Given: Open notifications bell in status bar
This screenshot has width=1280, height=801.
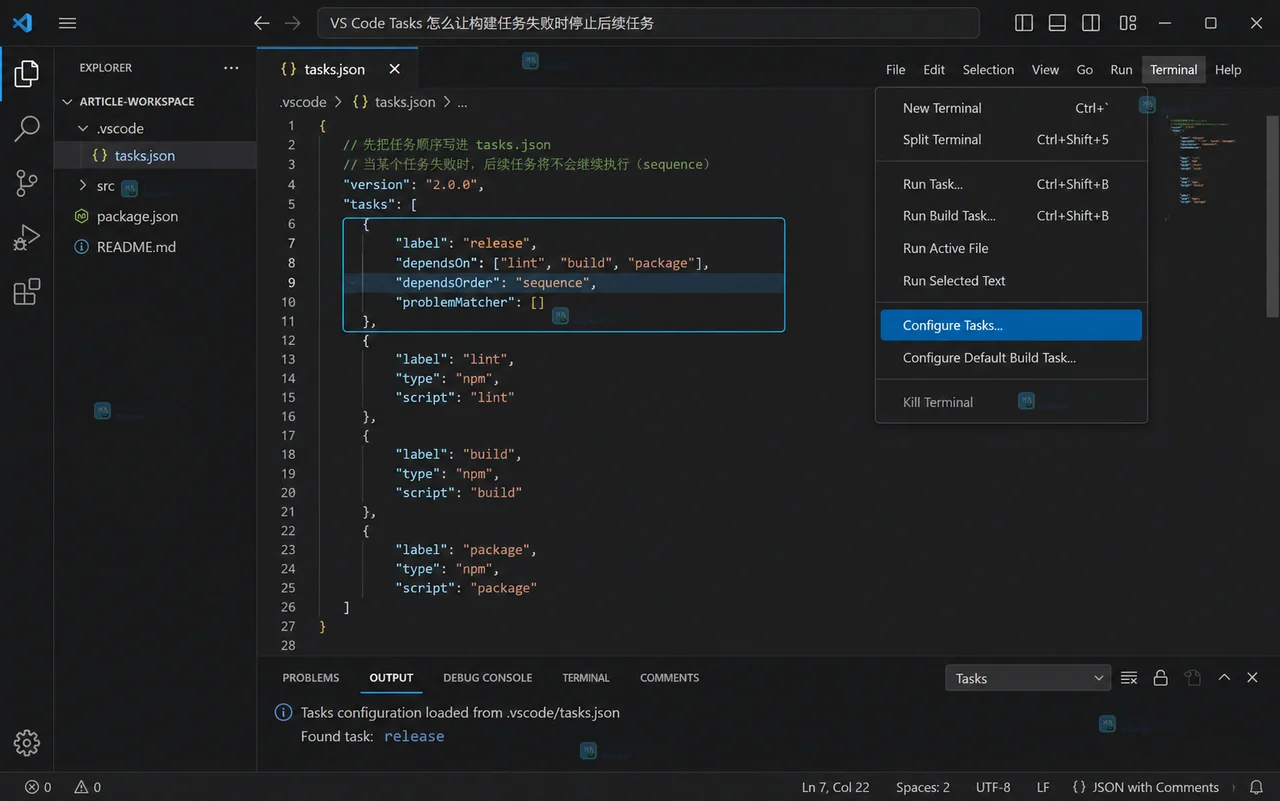Looking at the screenshot, I should point(1256,787).
